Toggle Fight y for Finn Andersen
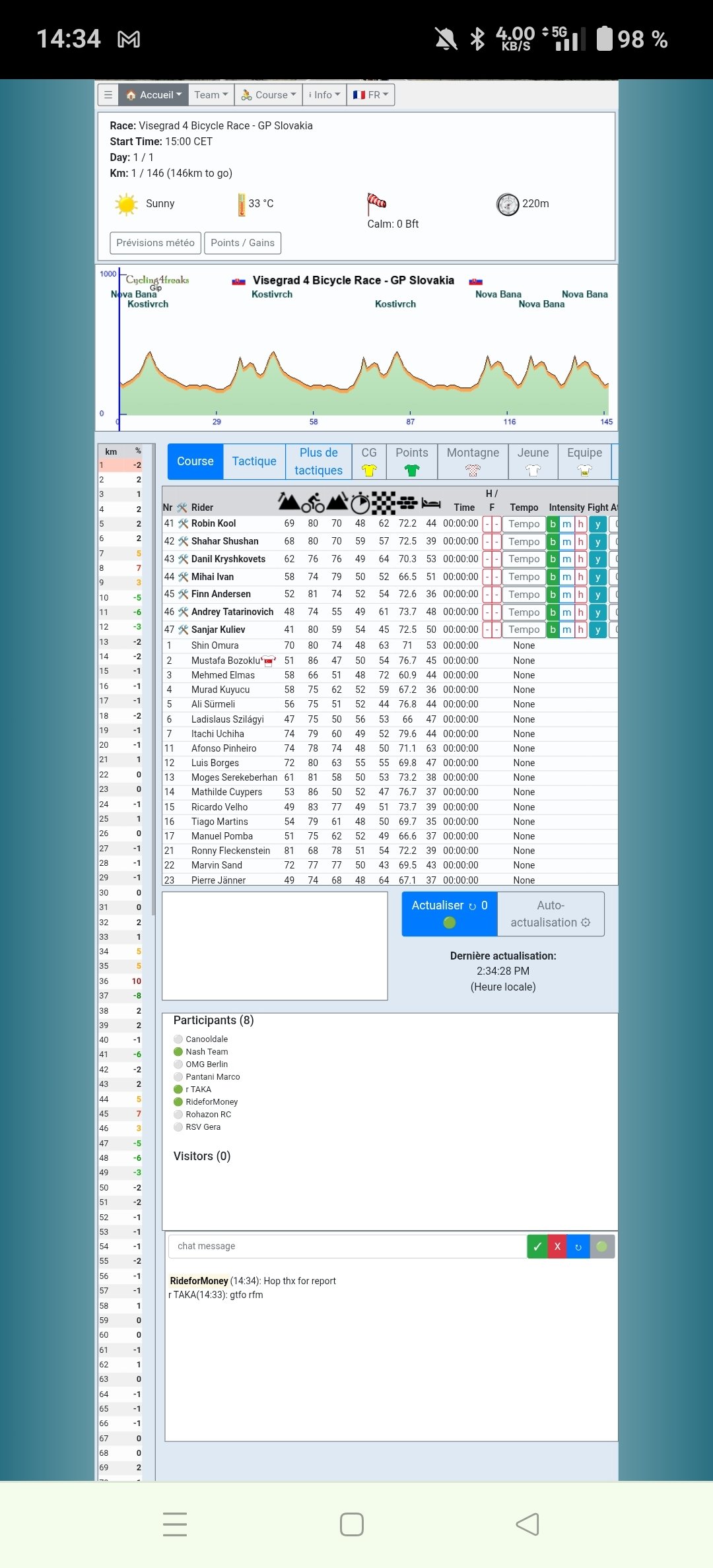The image size is (713, 1568). coord(597,595)
